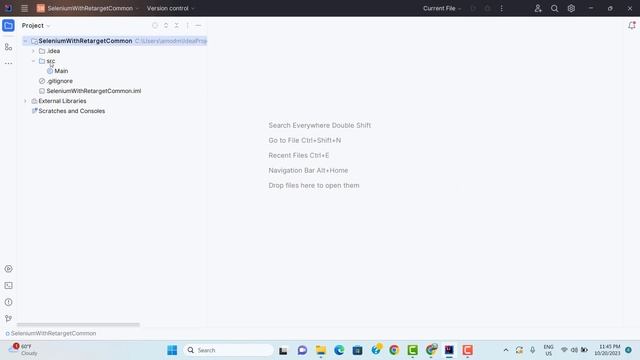Click the Project panel horizontal scrollbar
The image size is (640, 360).
78,325
